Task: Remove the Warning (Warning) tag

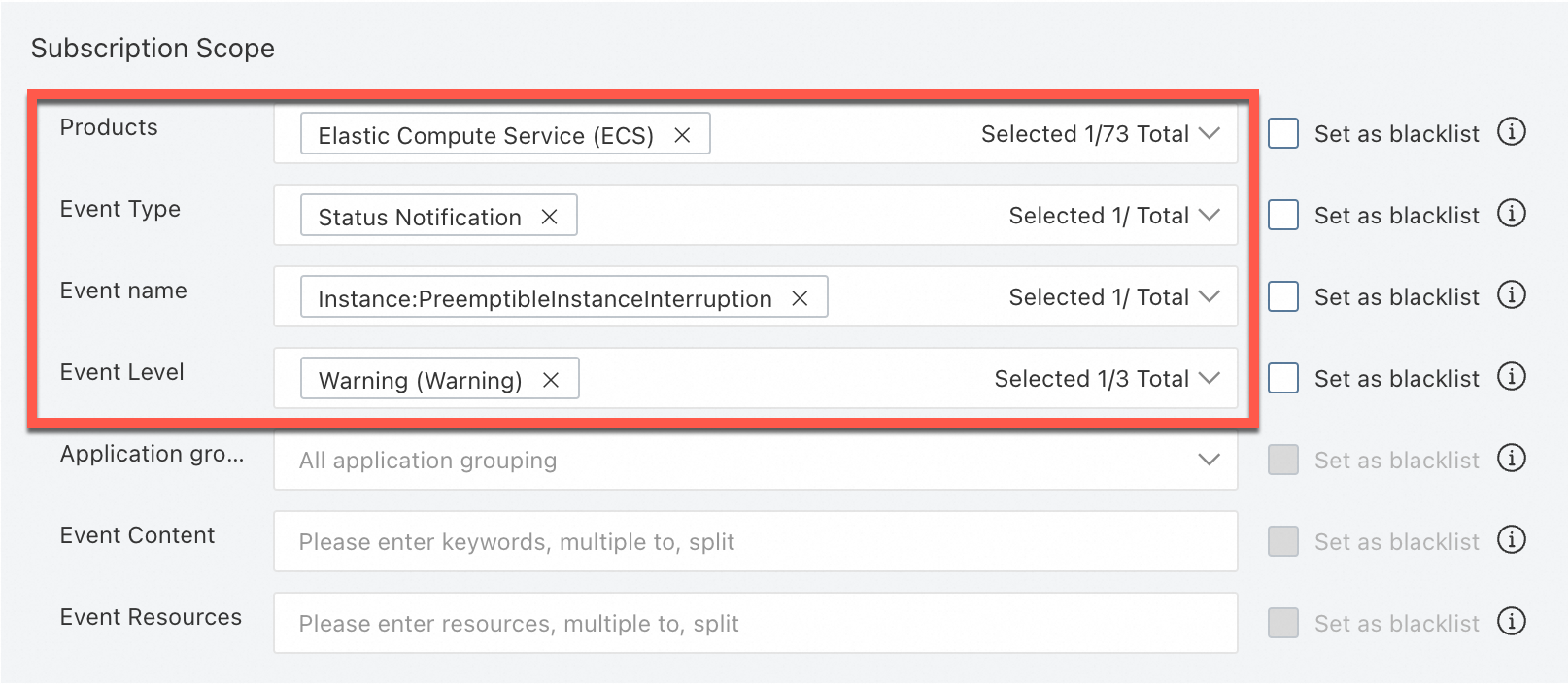Action: tap(551, 380)
